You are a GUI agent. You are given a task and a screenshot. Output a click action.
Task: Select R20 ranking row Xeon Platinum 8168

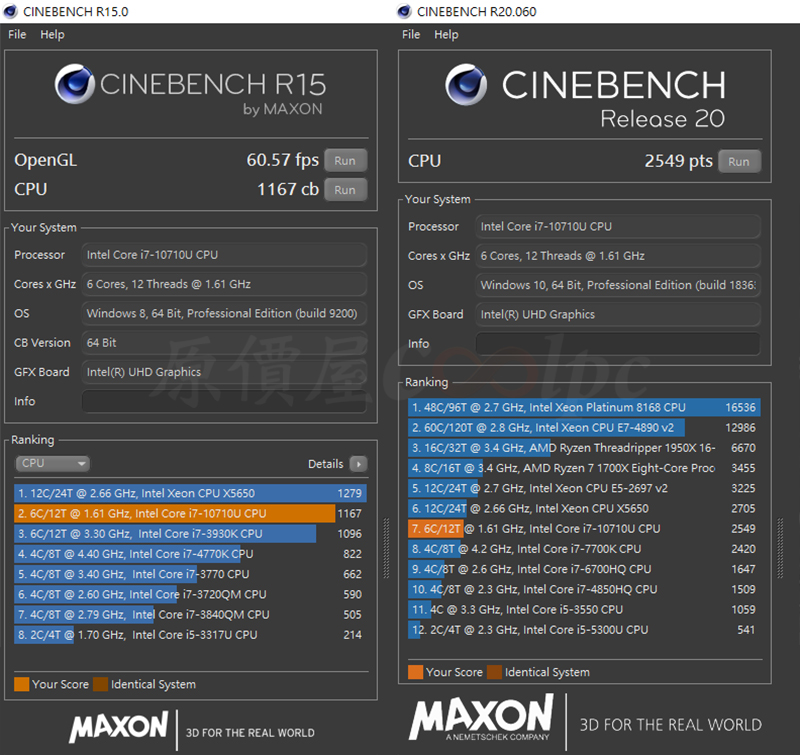(x=584, y=408)
